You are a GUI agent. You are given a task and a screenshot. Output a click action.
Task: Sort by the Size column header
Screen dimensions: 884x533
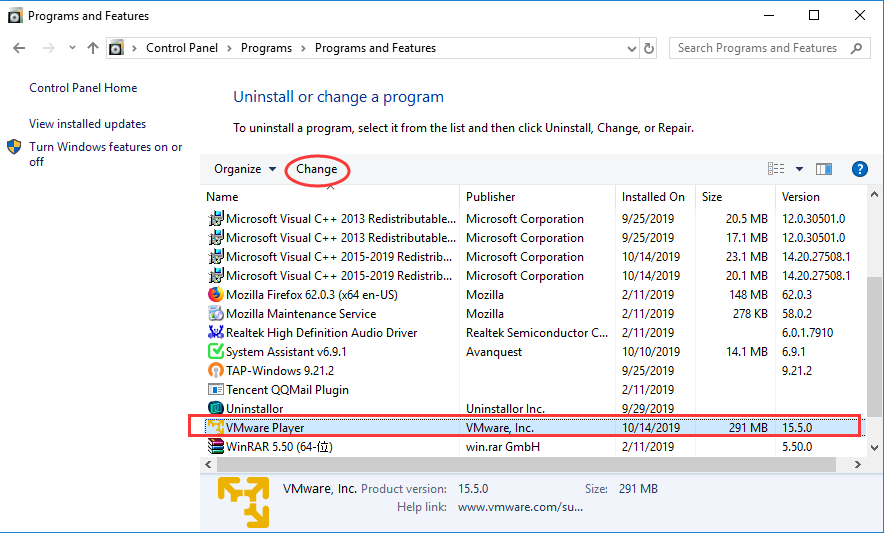coord(712,197)
